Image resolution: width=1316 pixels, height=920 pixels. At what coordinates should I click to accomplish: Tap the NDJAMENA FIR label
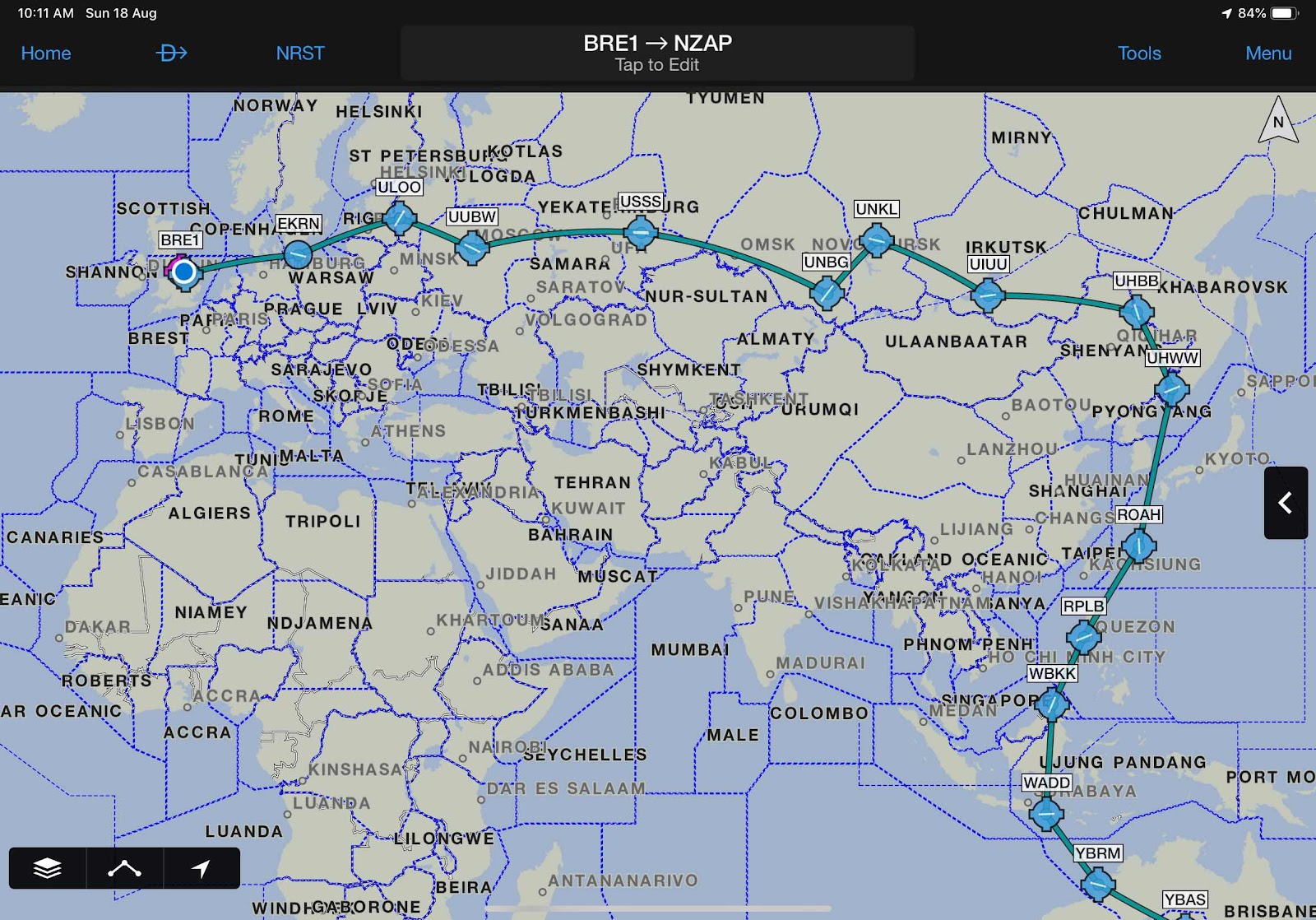(320, 624)
